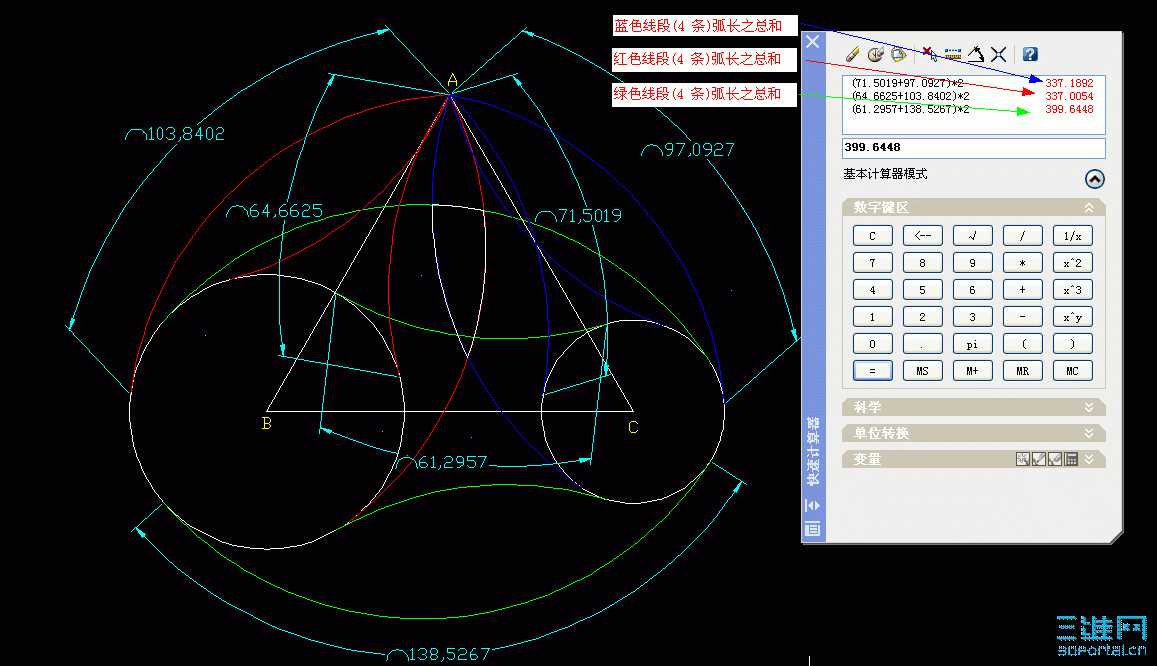
Task: Click keypad digit 3
Action: [973, 317]
